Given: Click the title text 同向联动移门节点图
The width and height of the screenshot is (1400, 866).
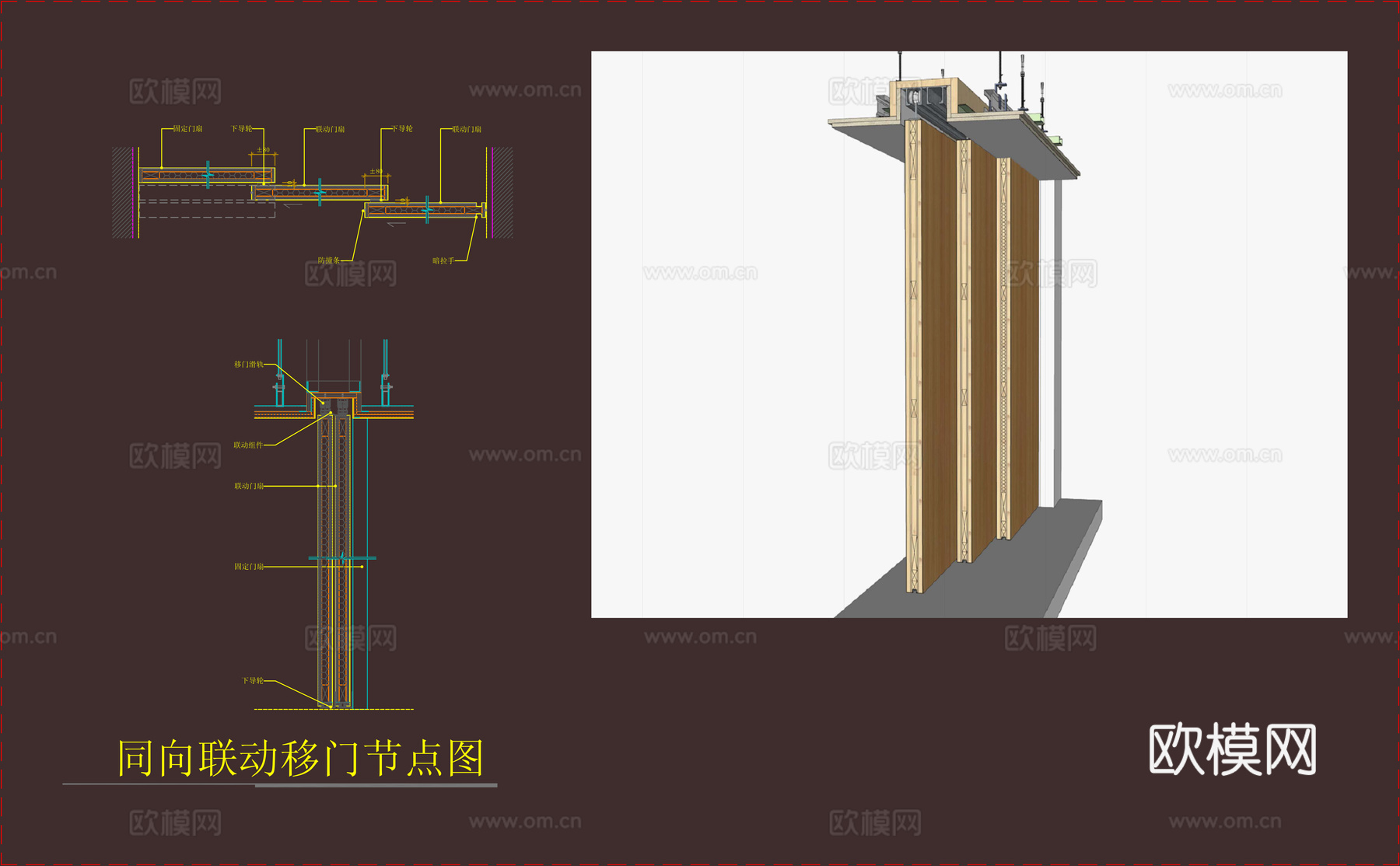Looking at the screenshot, I should tap(301, 759).
